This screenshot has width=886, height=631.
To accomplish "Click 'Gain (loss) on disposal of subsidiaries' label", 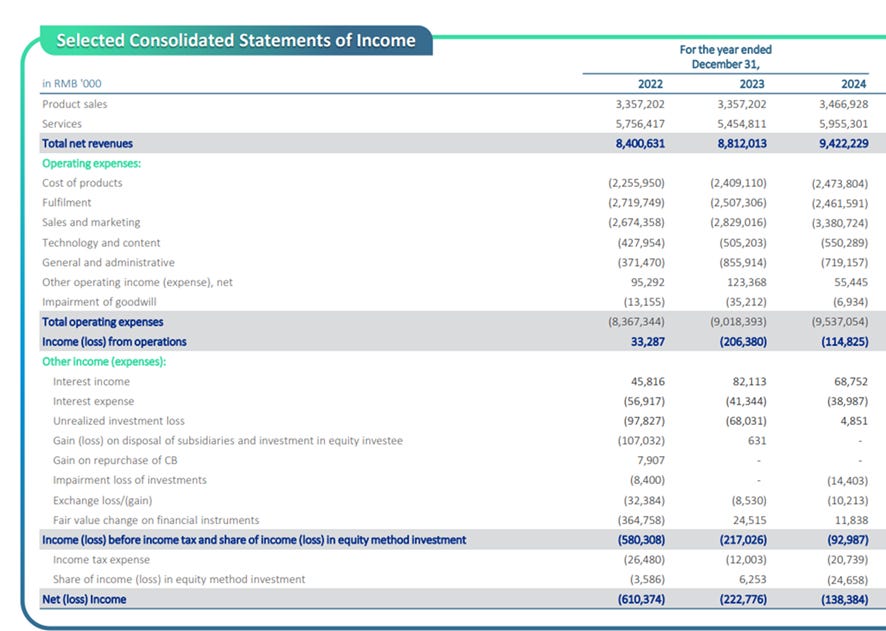I will click(x=228, y=441).
